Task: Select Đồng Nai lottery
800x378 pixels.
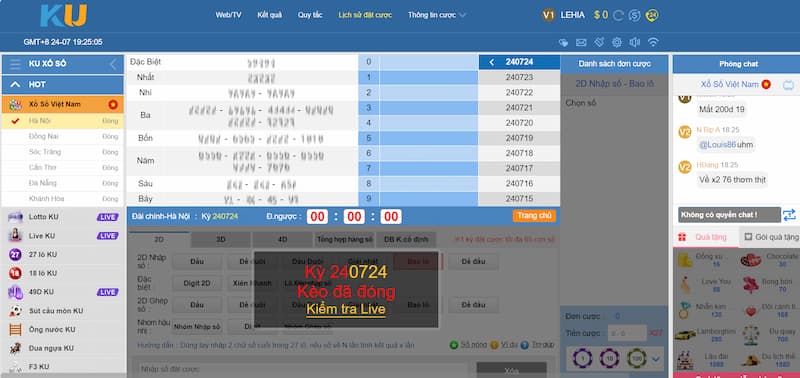Action: click(x=63, y=137)
